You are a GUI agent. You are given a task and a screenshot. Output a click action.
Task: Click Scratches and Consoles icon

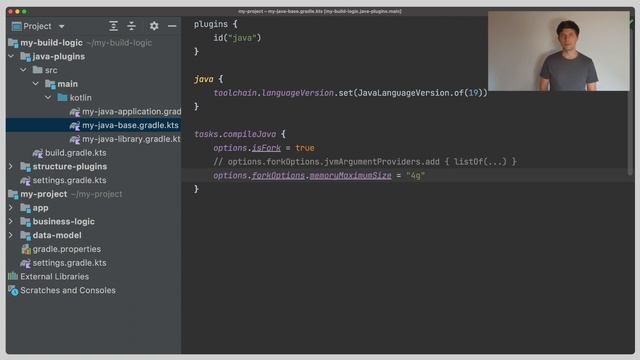pos(13,291)
